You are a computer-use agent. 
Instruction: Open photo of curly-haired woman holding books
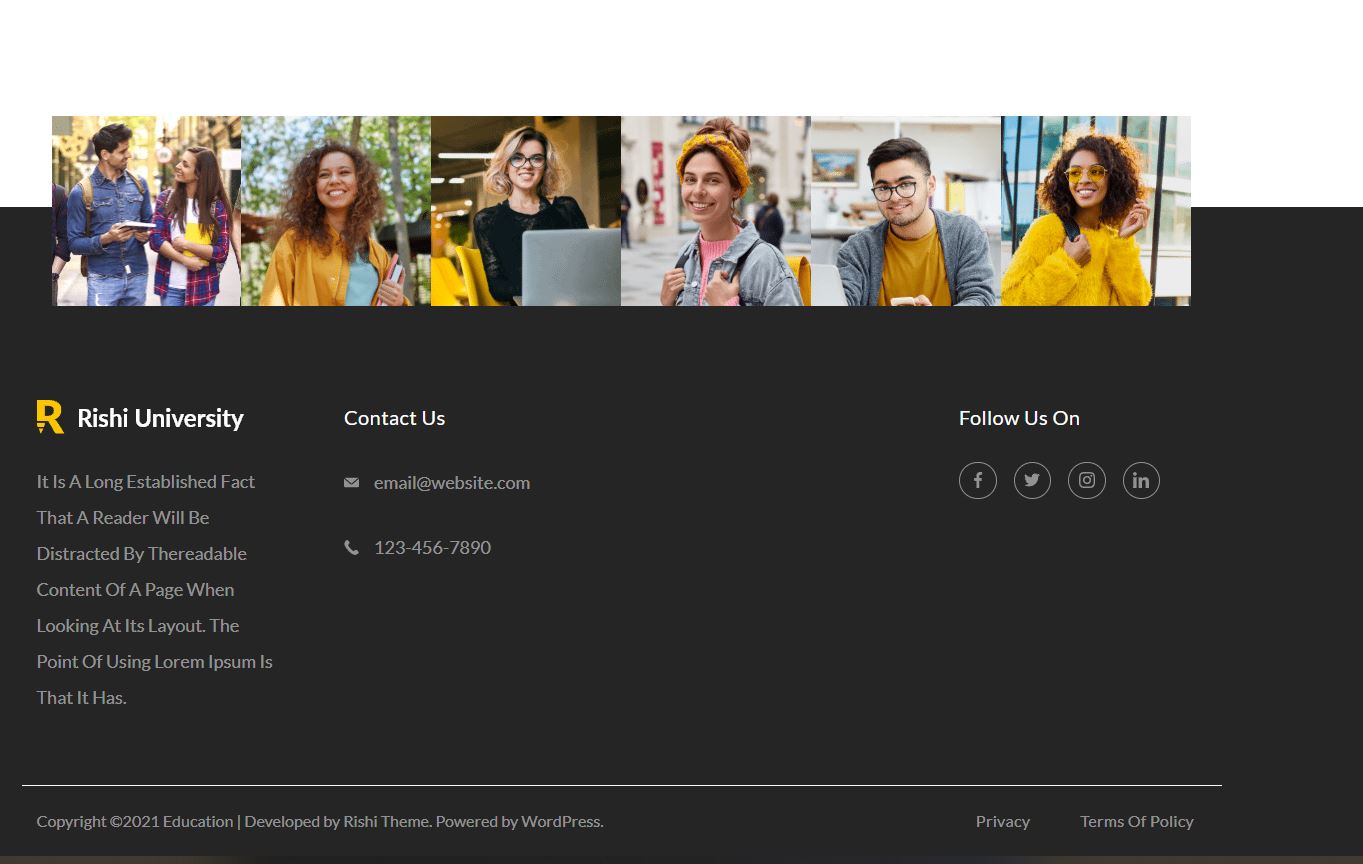[x=336, y=211]
